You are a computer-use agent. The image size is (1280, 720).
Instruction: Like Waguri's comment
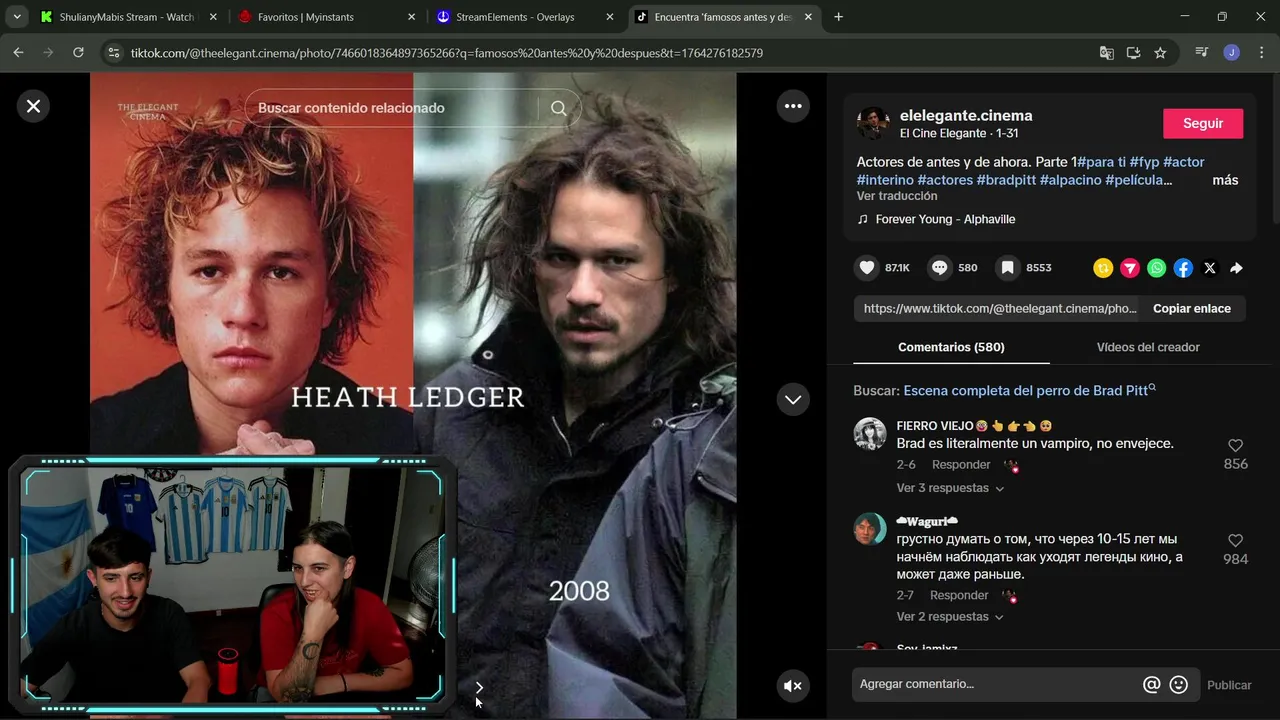[x=1235, y=541]
